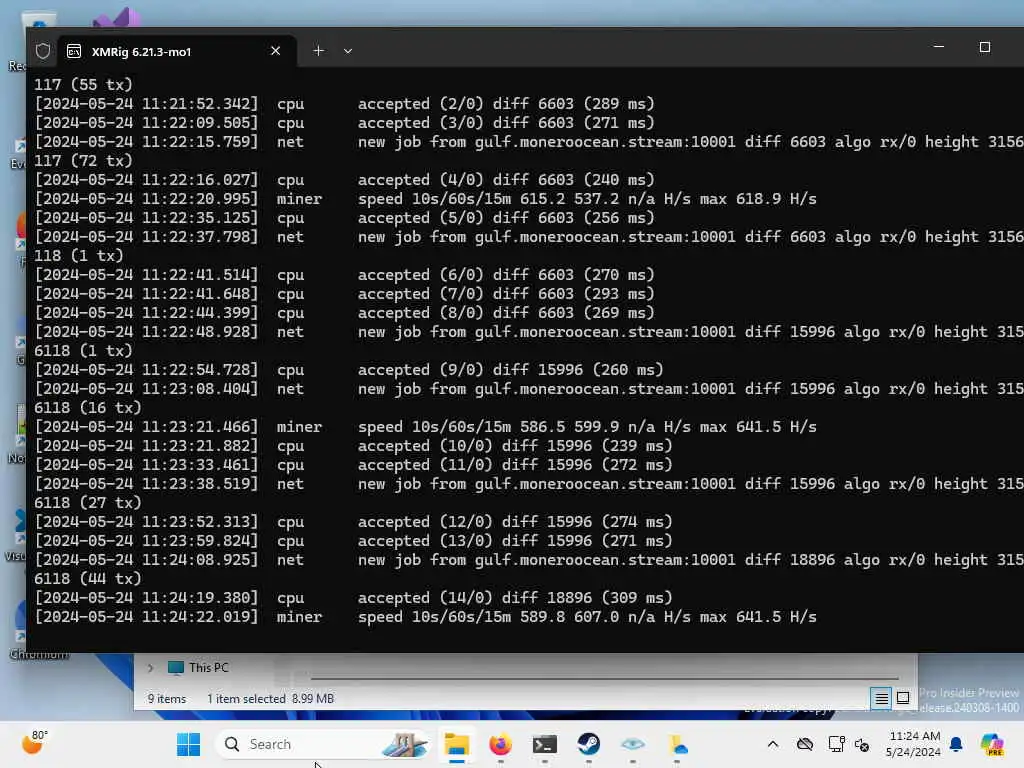The image size is (1024, 768).
Task: Open the weather widget showing 80°
Action: pos(34,743)
